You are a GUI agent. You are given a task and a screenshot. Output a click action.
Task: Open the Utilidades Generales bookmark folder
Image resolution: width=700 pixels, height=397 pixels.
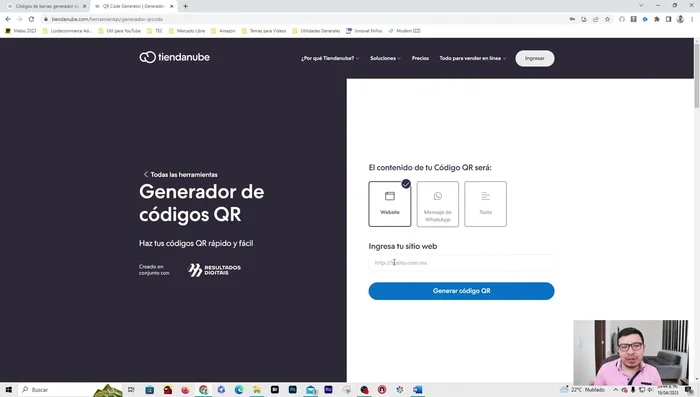(x=316, y=31)
